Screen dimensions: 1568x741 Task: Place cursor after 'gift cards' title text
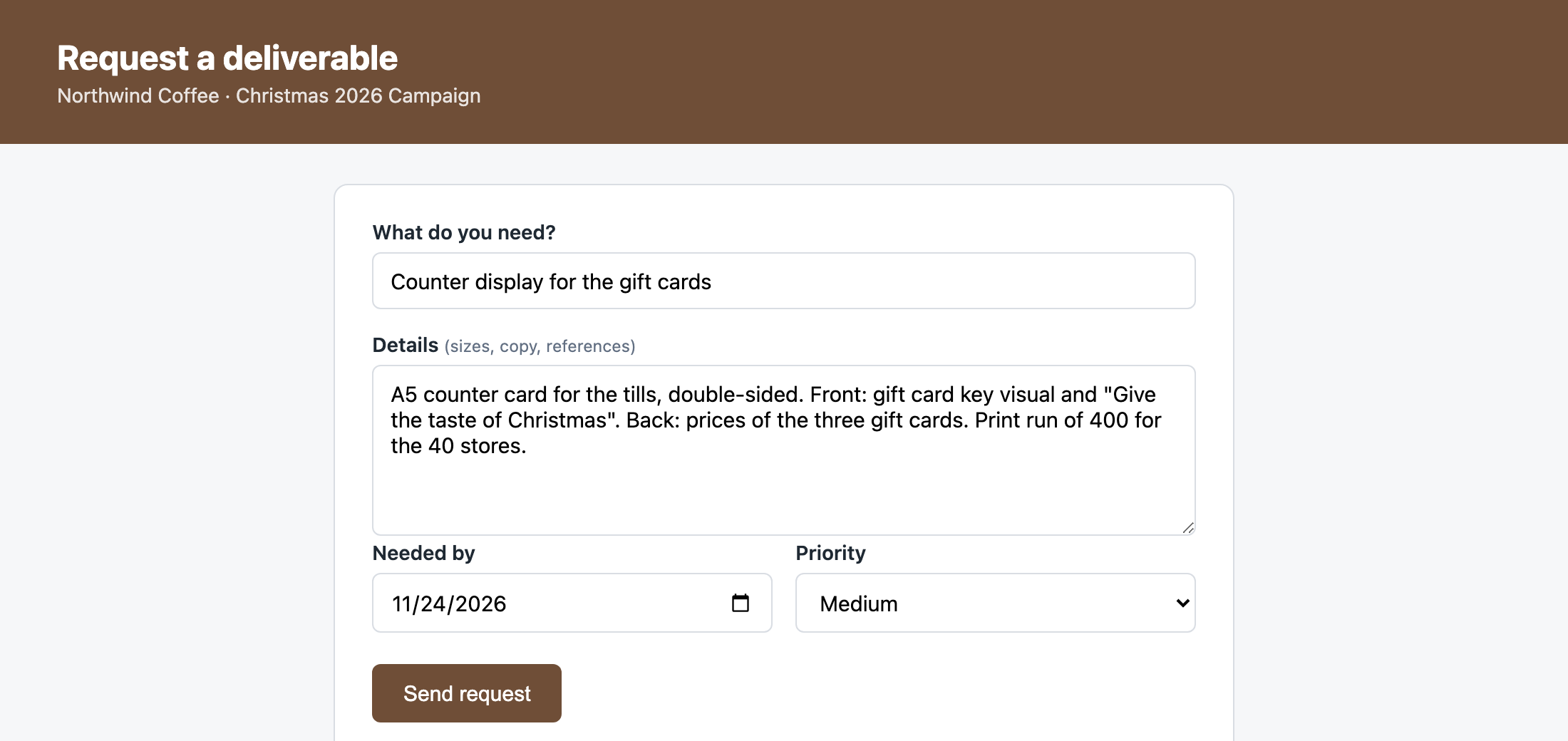(x=712, y=282)
